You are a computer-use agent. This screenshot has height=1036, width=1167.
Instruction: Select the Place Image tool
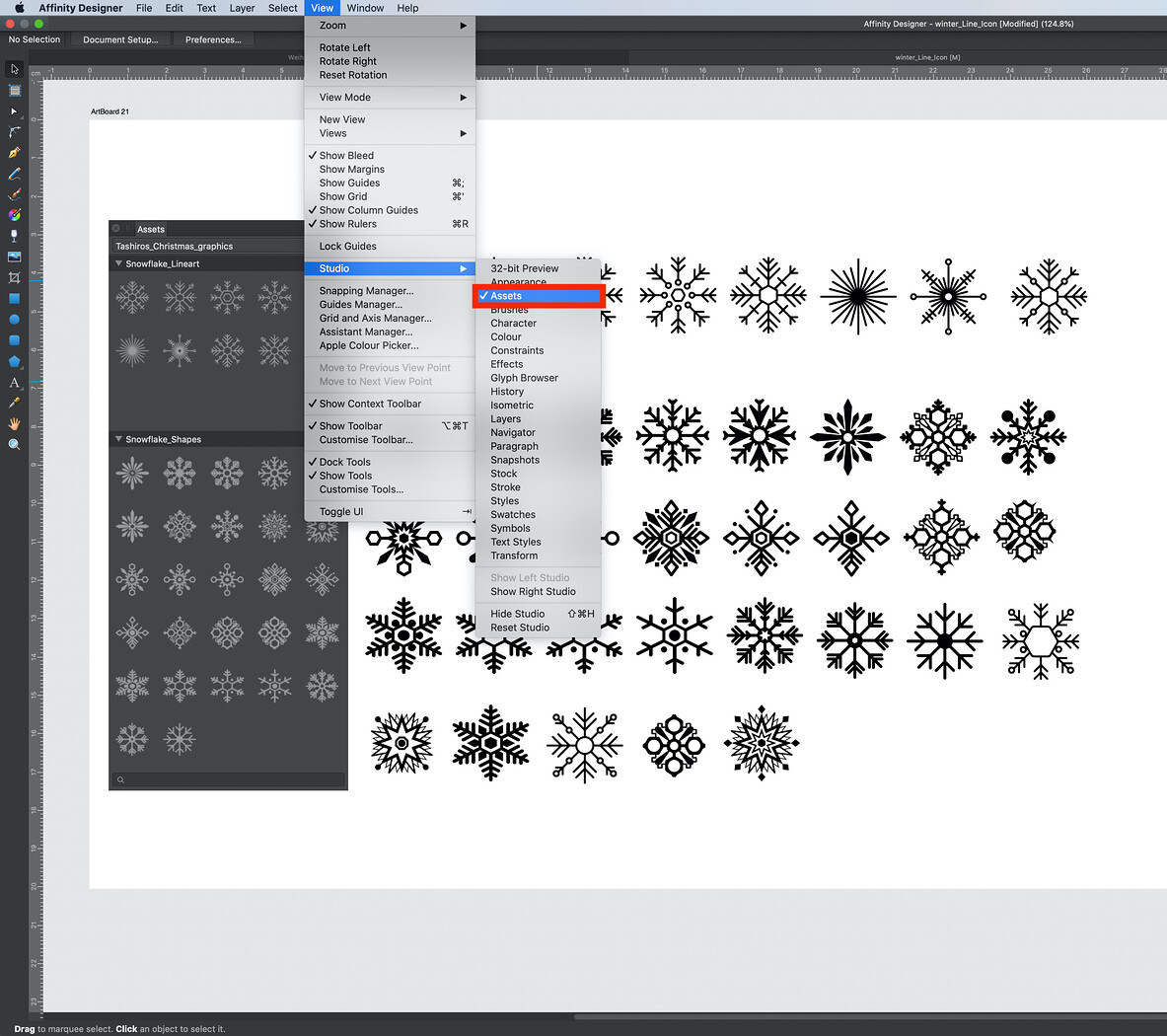coord(14,257)
